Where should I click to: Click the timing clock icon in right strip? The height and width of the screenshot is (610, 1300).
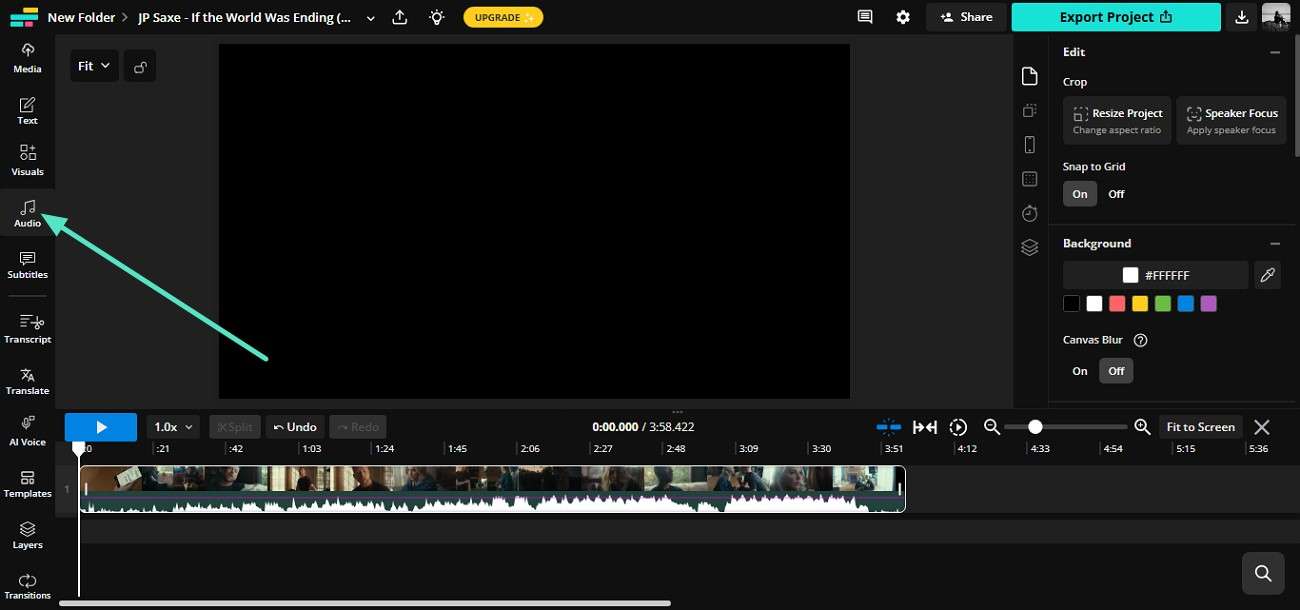coord(1029,213)
